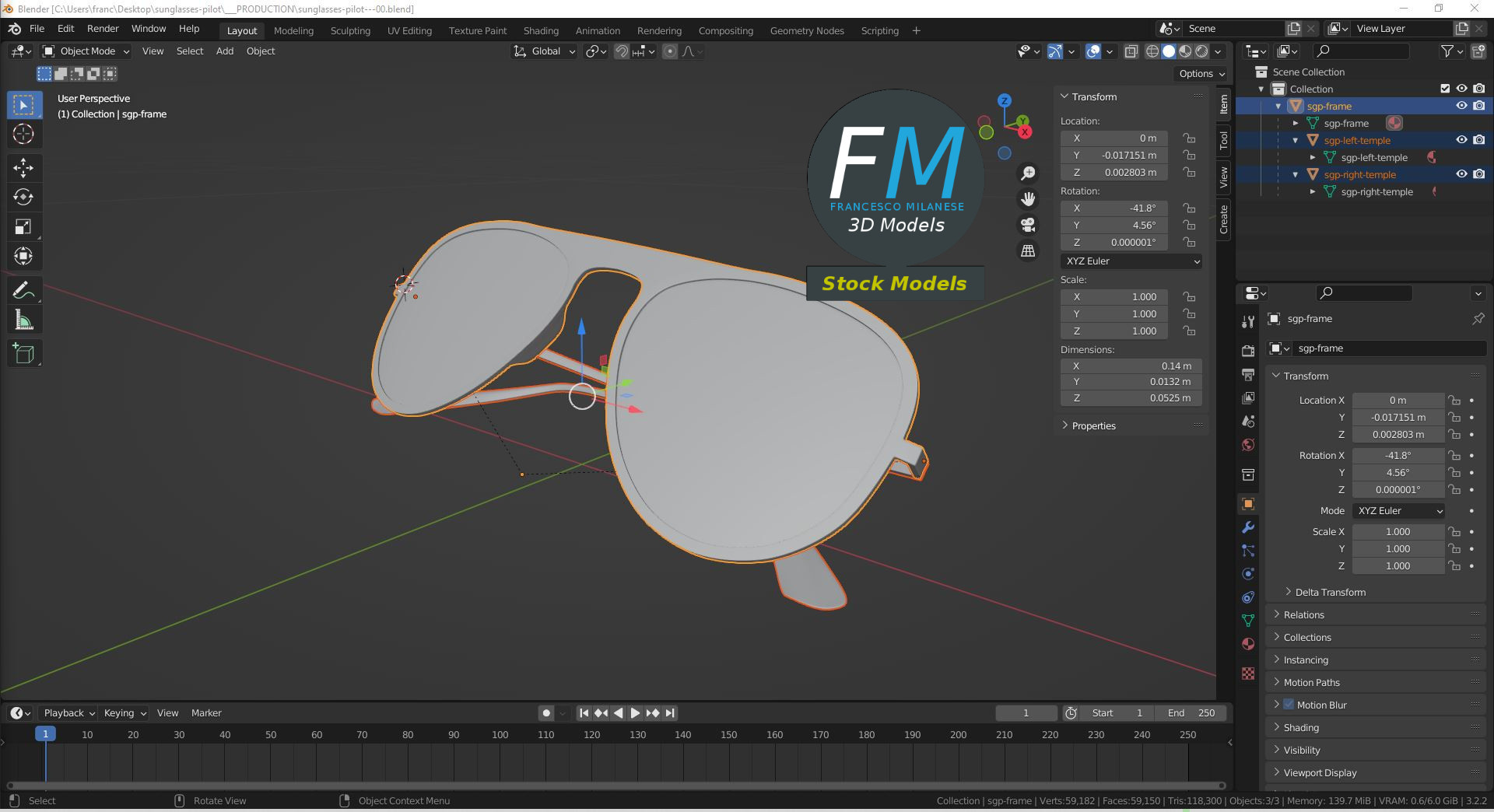Select the Cursor tool in the toolbar

[x=23, y=134]
